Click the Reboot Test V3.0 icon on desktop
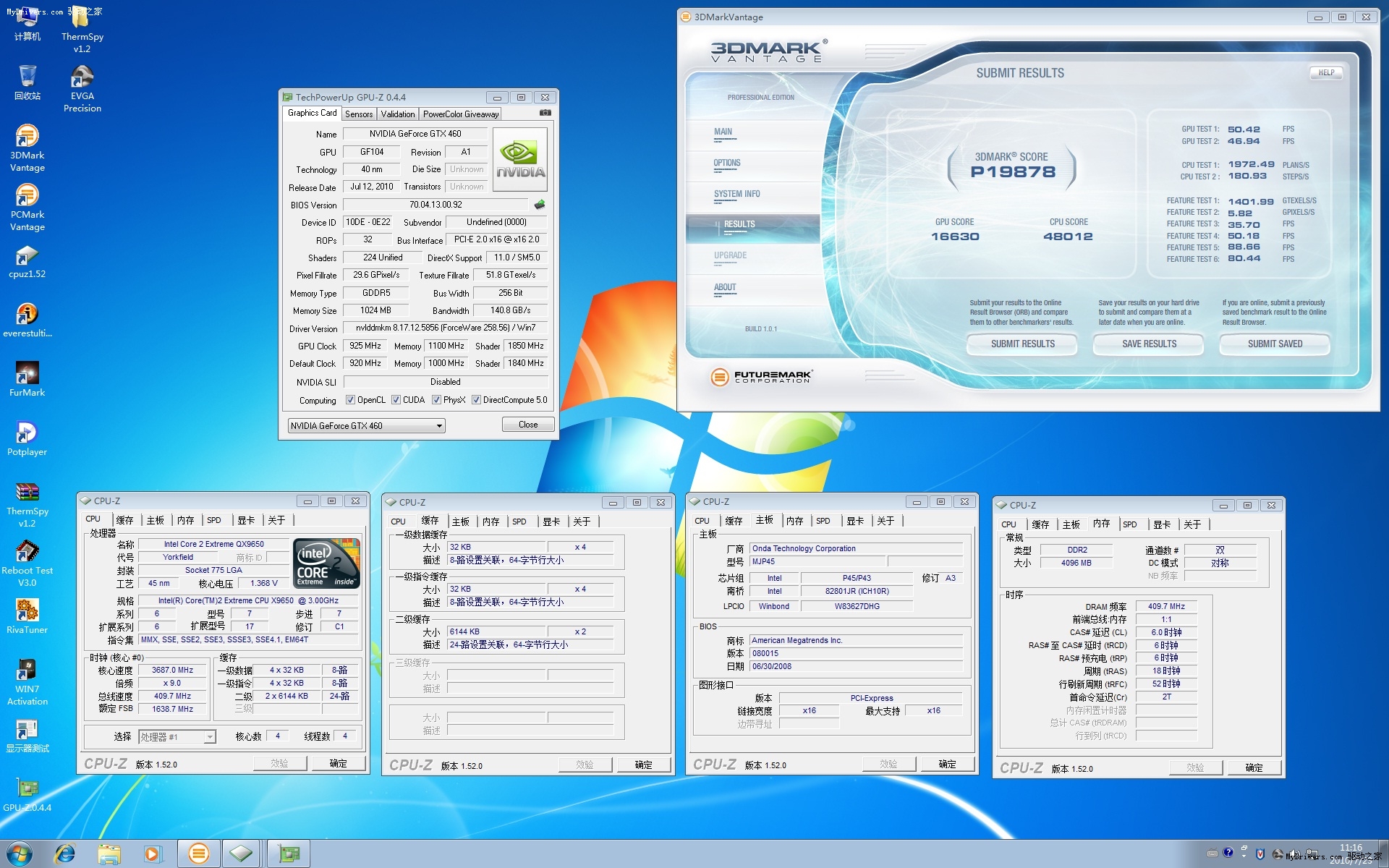The image size is (1389, 868). point(27,554)
